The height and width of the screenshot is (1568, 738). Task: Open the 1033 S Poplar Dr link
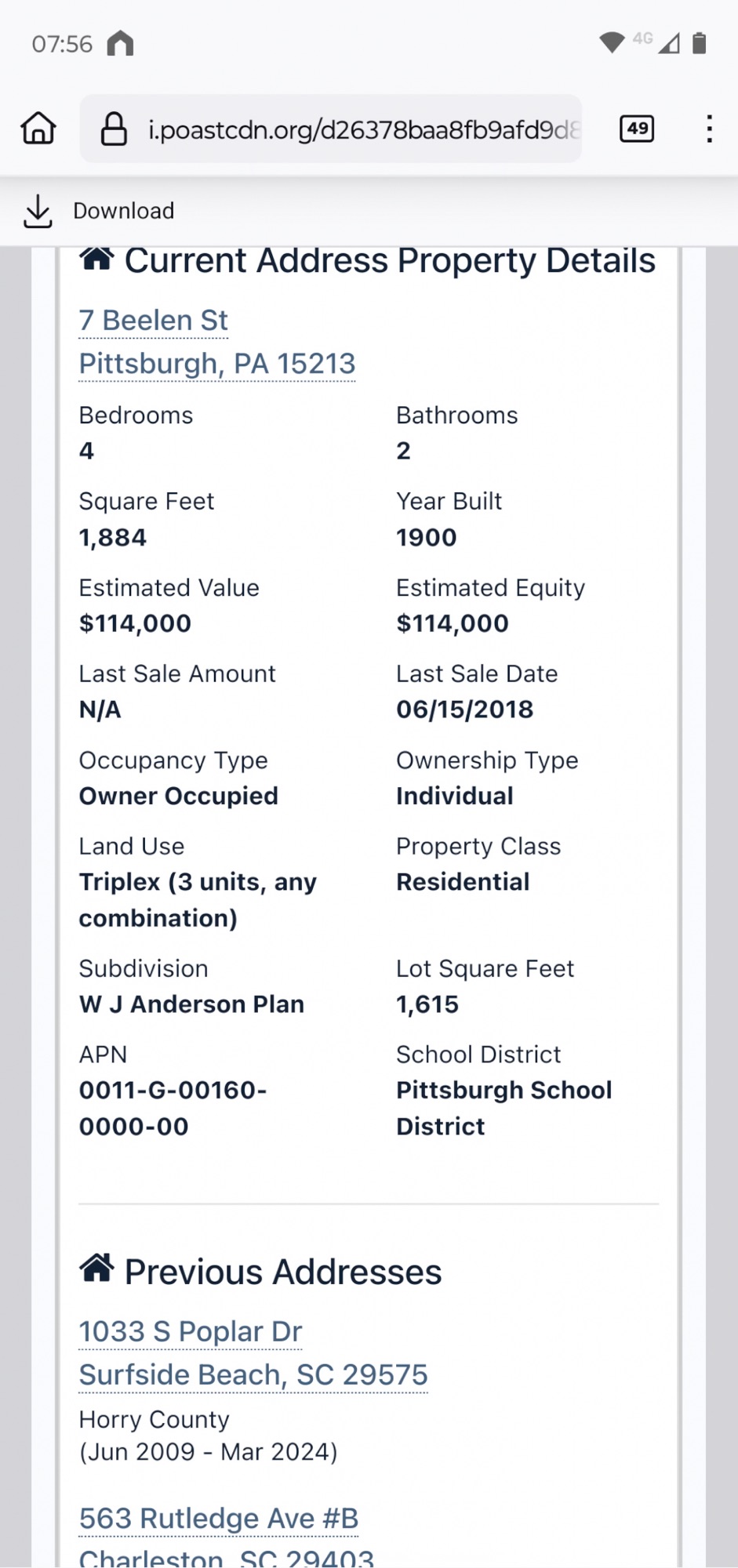pyautogui.click(x=191, y=1331)
